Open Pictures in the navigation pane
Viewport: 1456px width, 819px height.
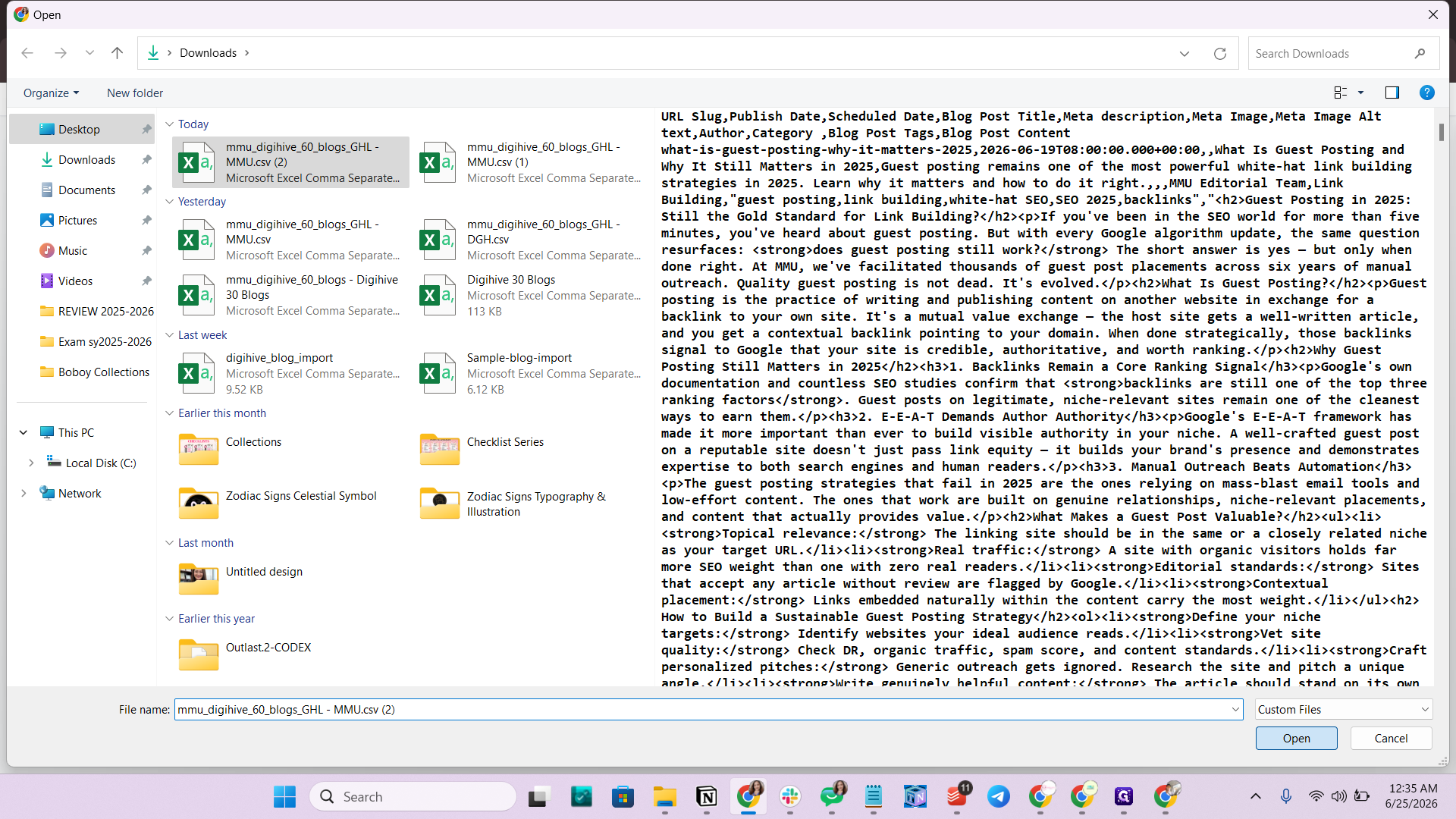82,221
